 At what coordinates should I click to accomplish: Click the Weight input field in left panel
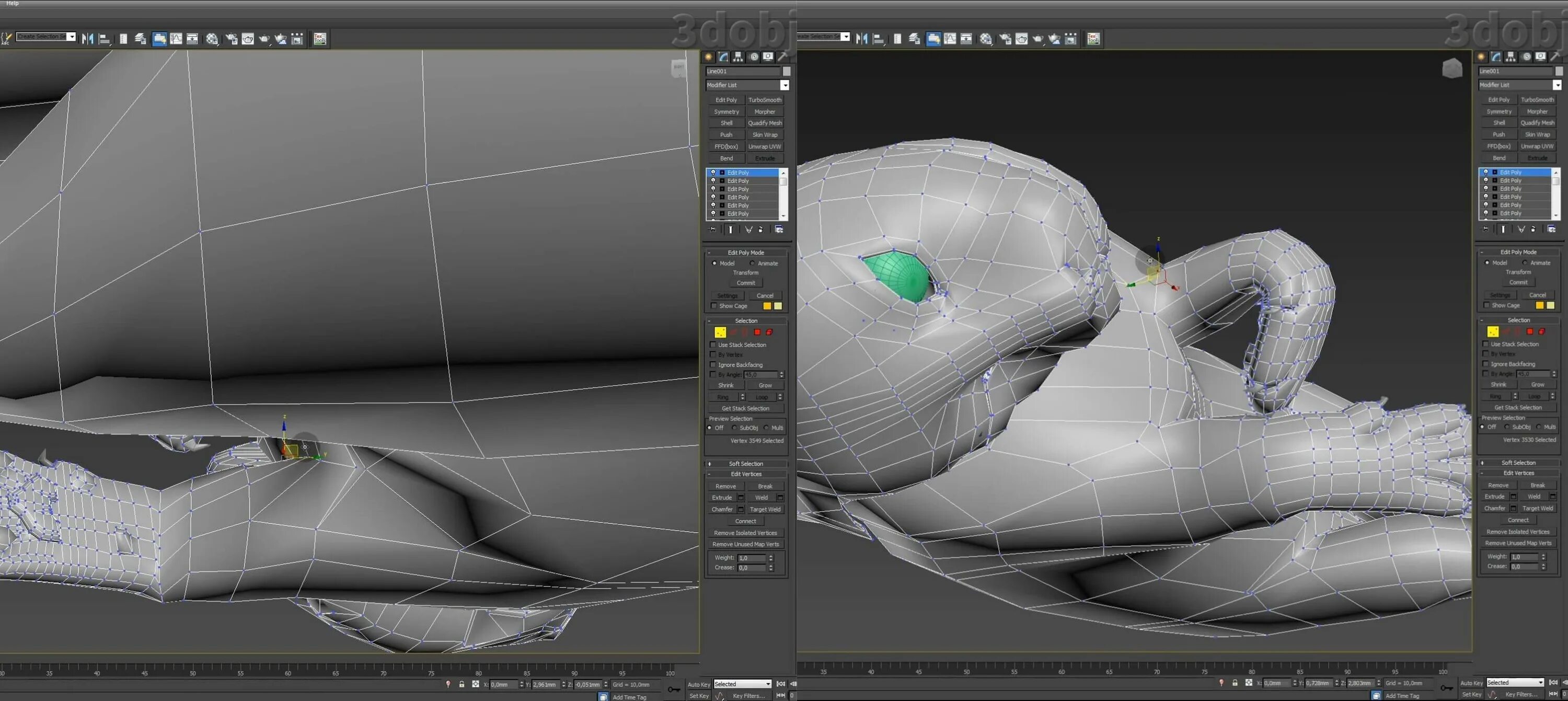751,558
